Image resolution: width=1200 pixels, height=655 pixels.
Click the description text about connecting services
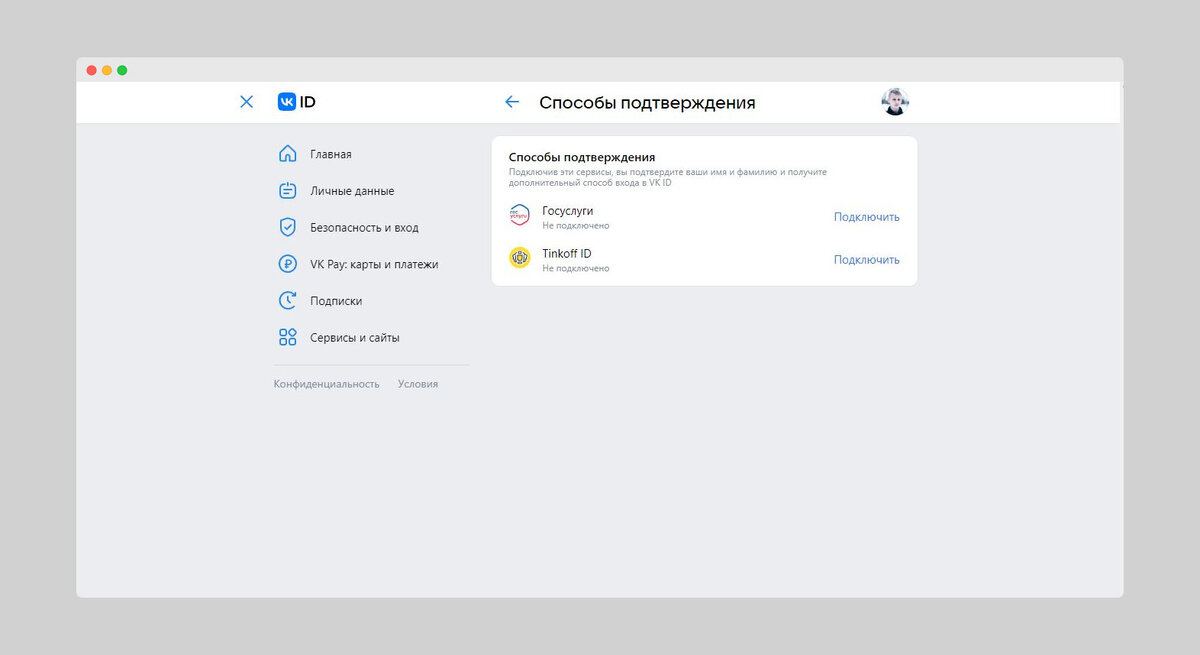click(668, 177)
